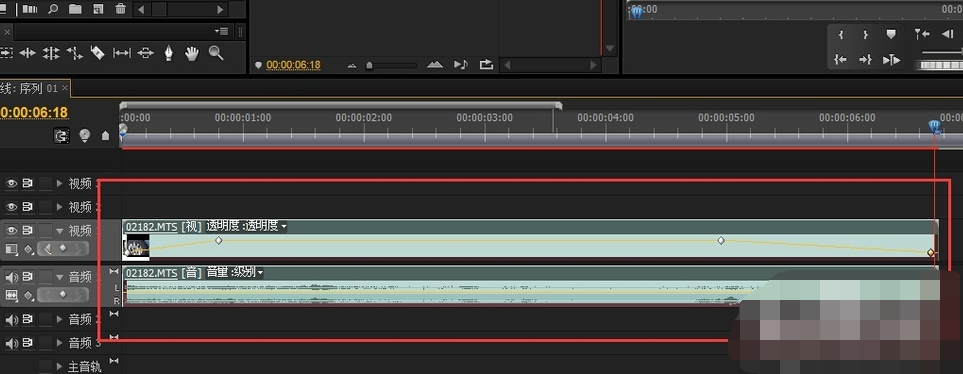This screenshot has height=374, width=963.
Task: Select the Razor tool
Action: (97, 53)
